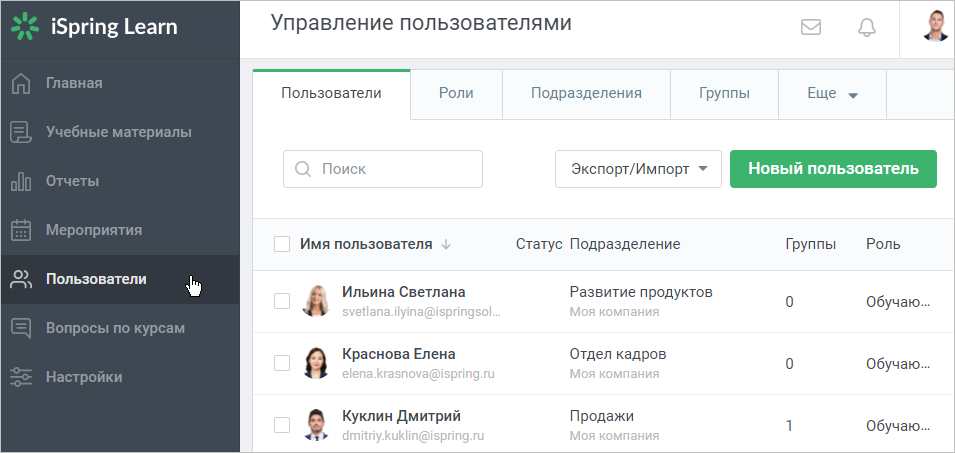Select Пользователи in the sidebar
The image size is (955, 453).
click(120, 279)
